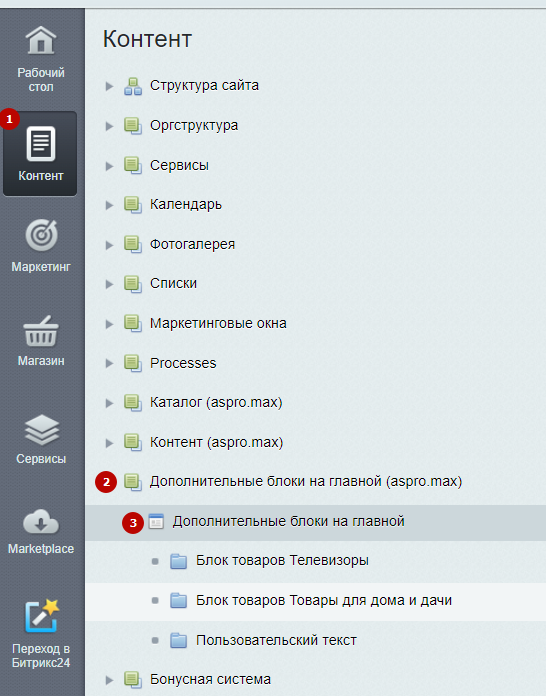The width and height of the screenshot is (546, 696).
Task: Open the Рабочий стол home icon
Action: pos(41,41)
